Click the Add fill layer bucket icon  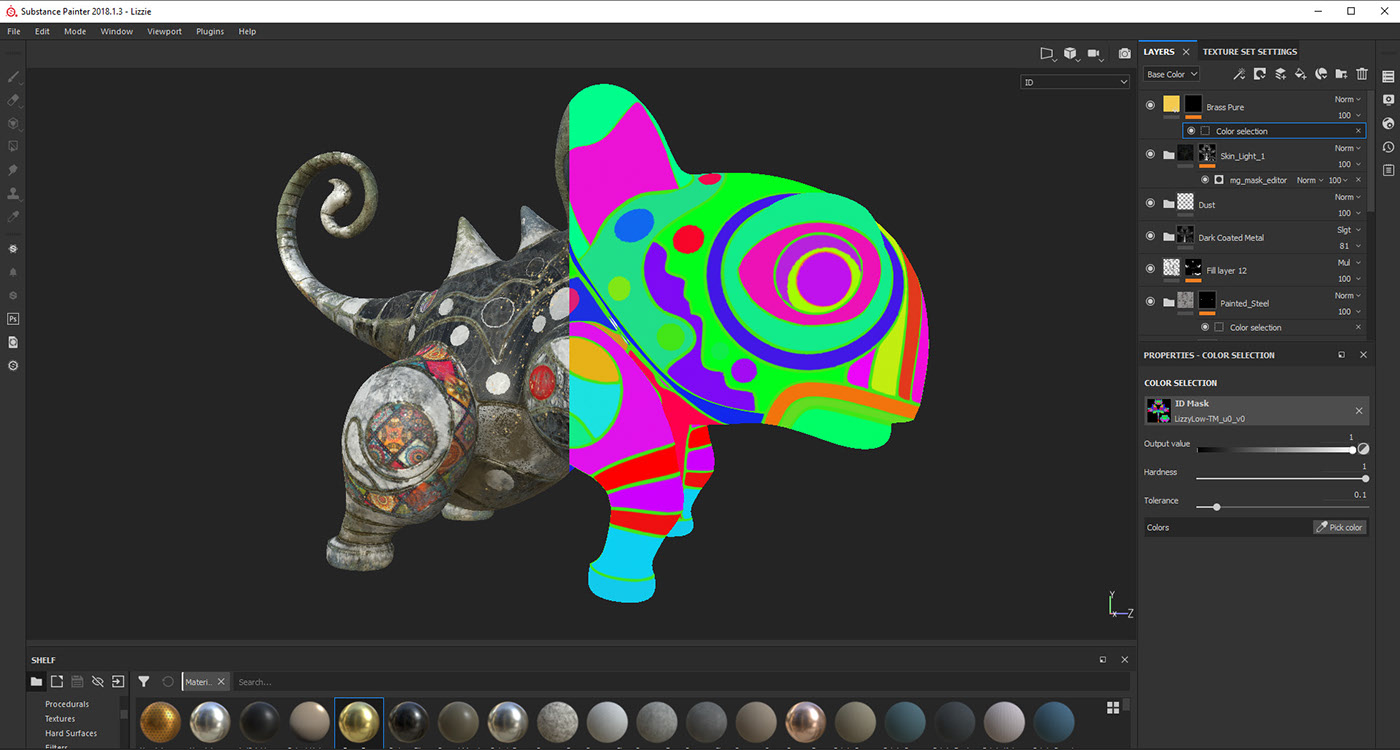point(1300,74)
